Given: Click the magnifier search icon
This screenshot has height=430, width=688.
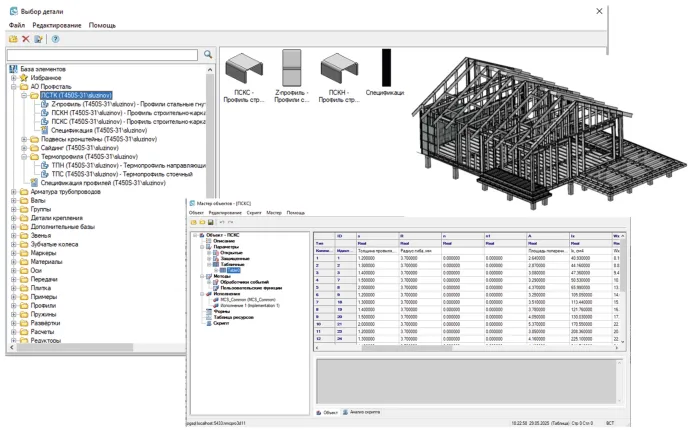Looking at the screenshot, I should 208,54.
